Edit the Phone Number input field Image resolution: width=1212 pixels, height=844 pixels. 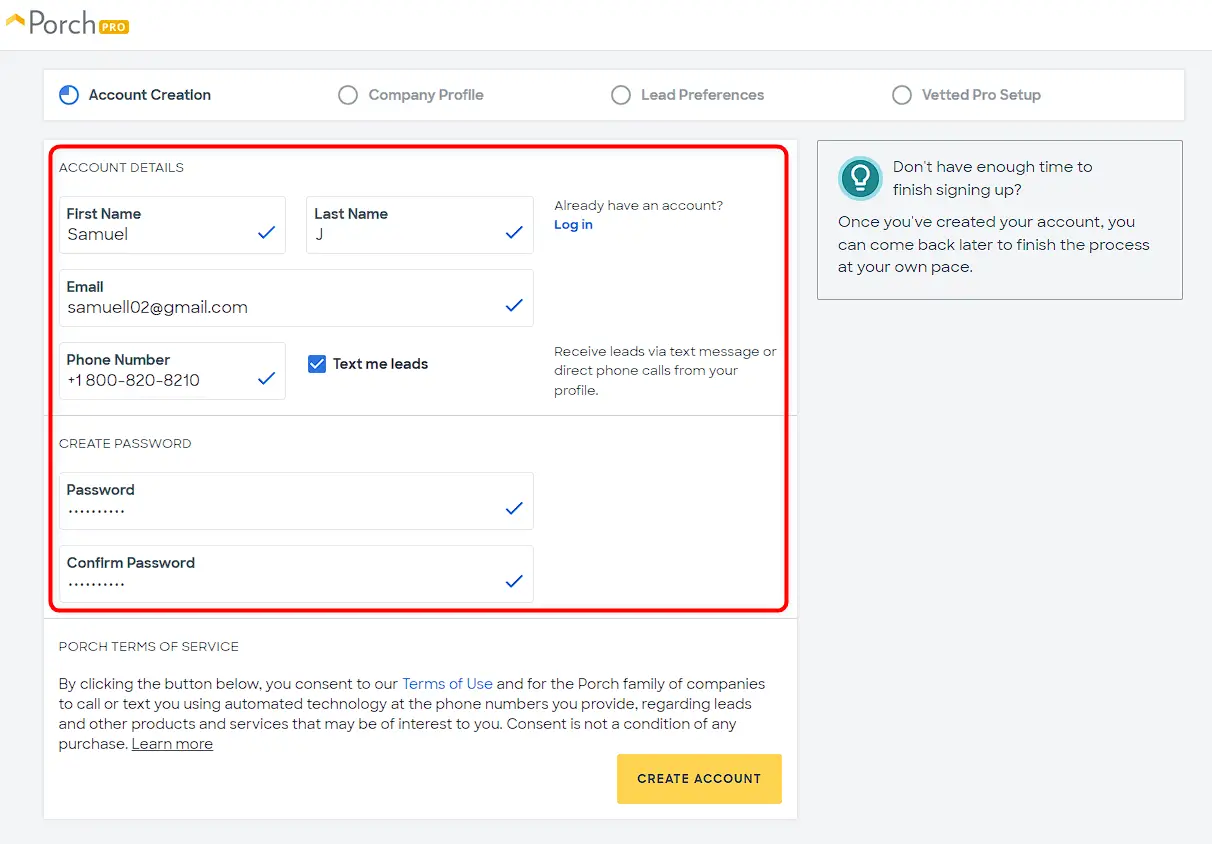[x=172, y=371]
